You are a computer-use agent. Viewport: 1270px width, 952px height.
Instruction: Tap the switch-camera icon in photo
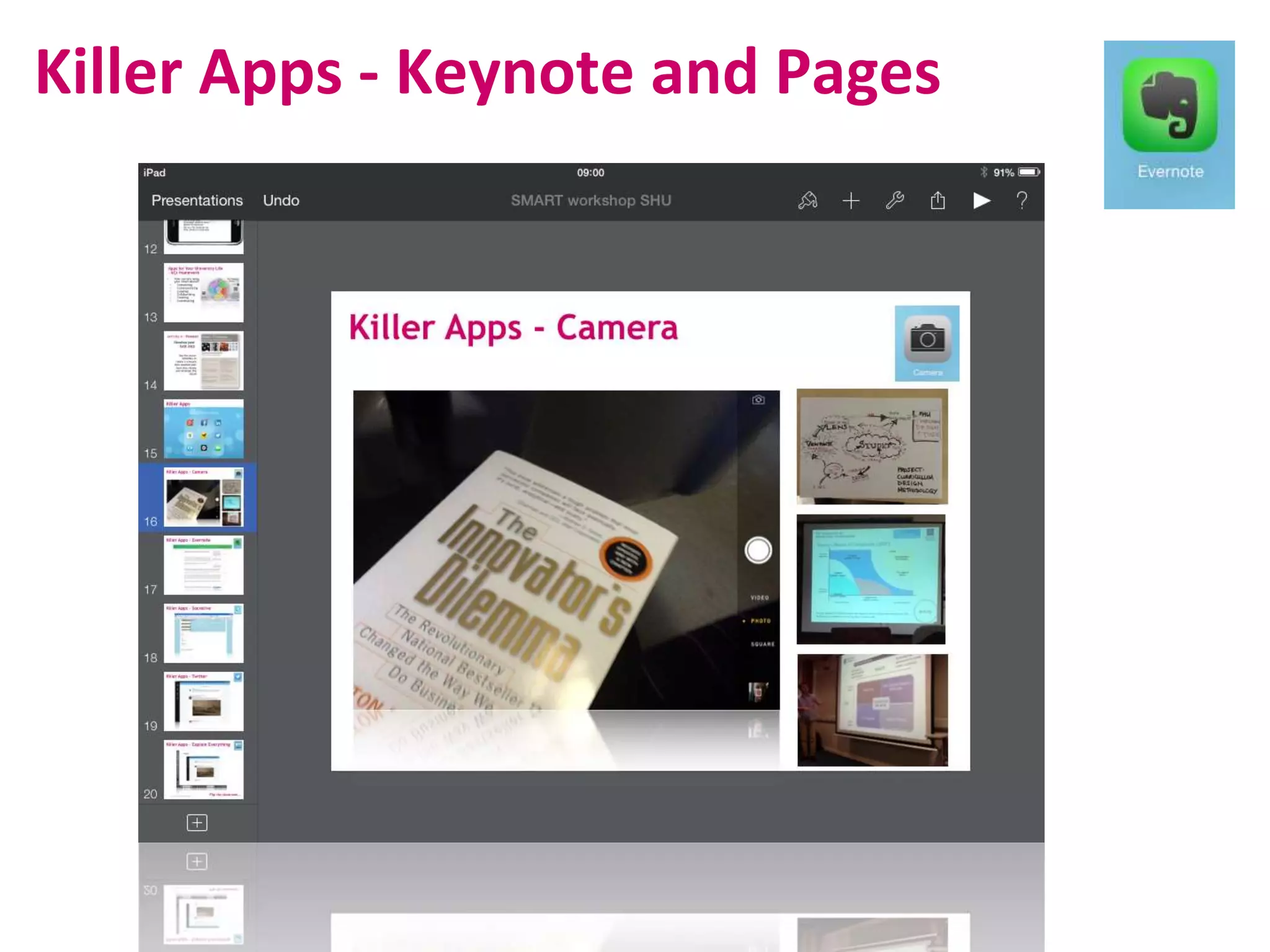[x=758, y=400]
